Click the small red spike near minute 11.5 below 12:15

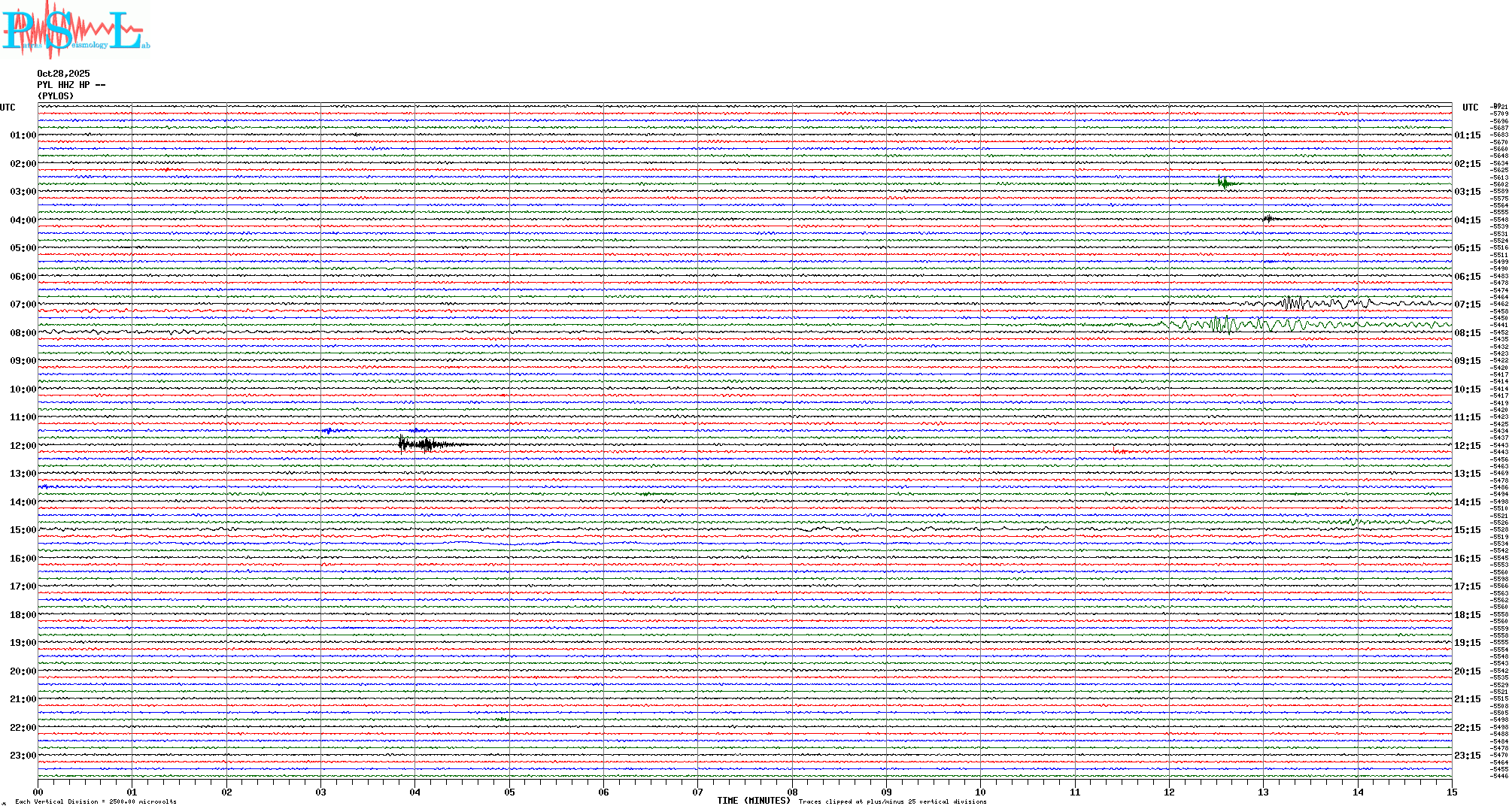1119,451
